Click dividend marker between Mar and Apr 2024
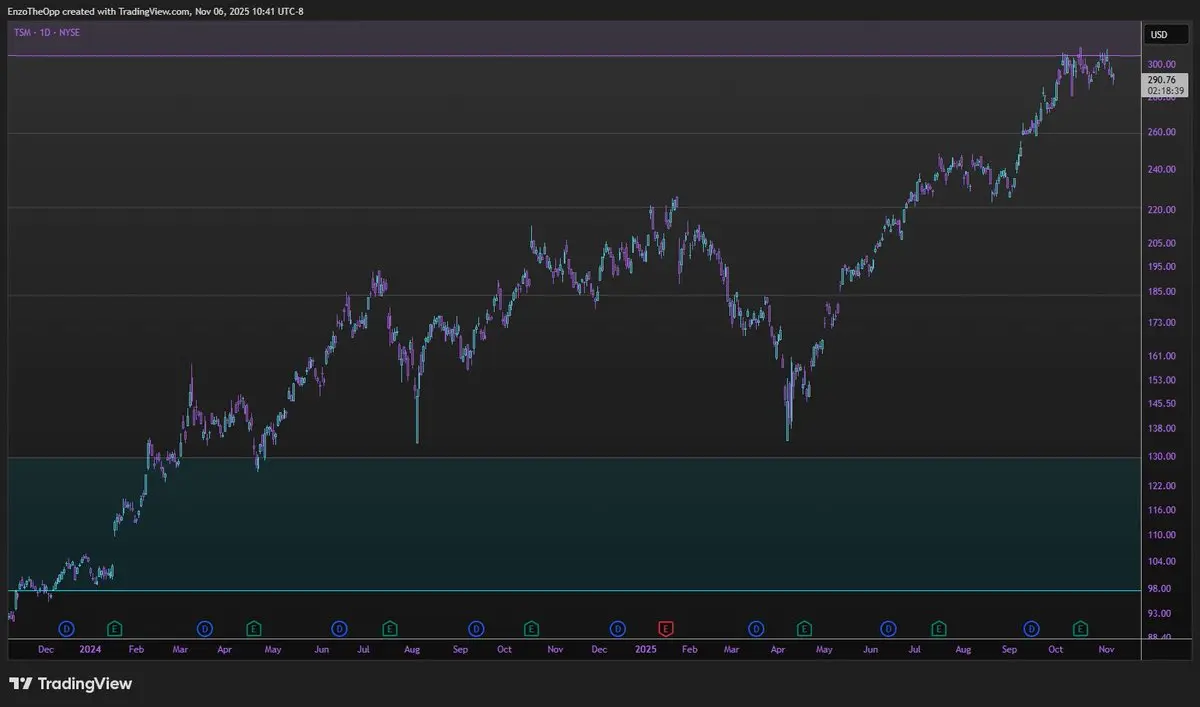The width and height of the screenshot is (1200, 707). (204, 628)
